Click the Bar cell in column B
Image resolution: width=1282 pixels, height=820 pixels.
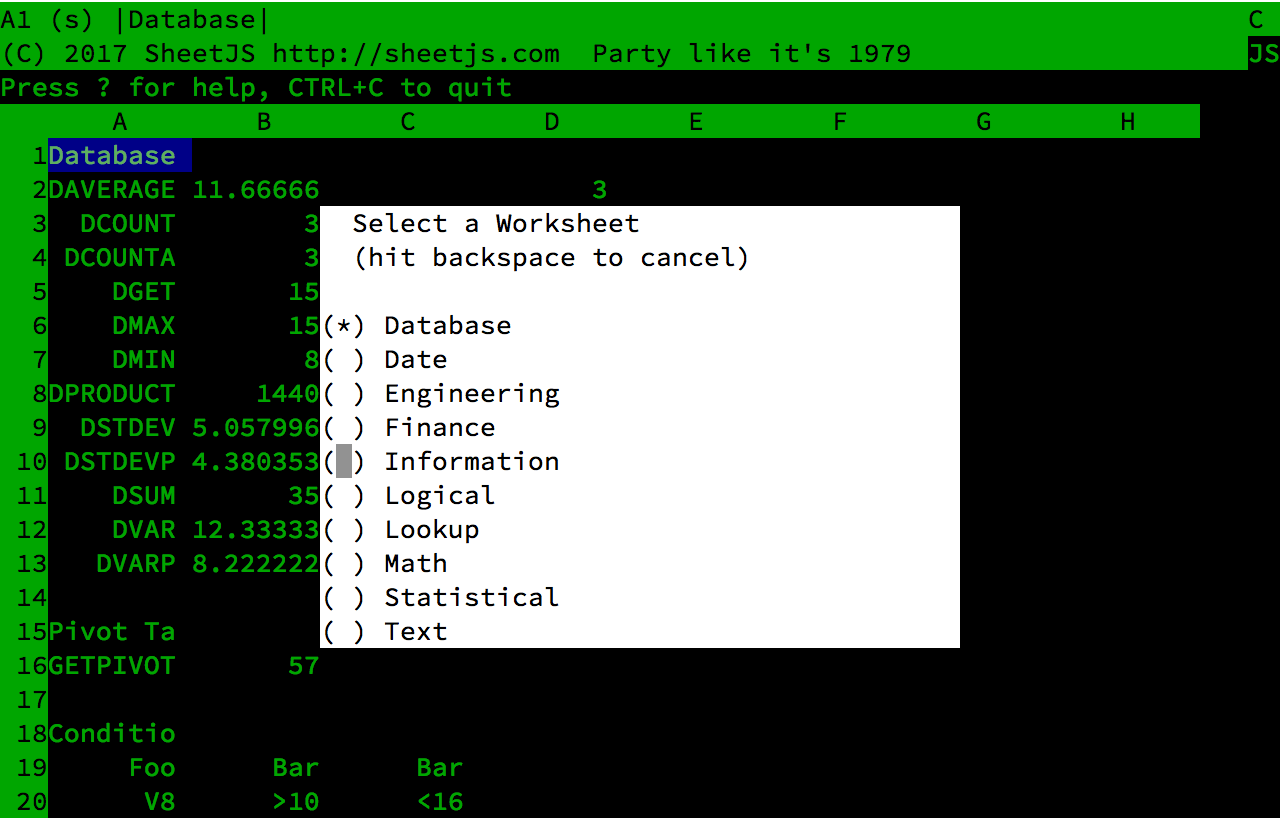(x=296, y=768)
